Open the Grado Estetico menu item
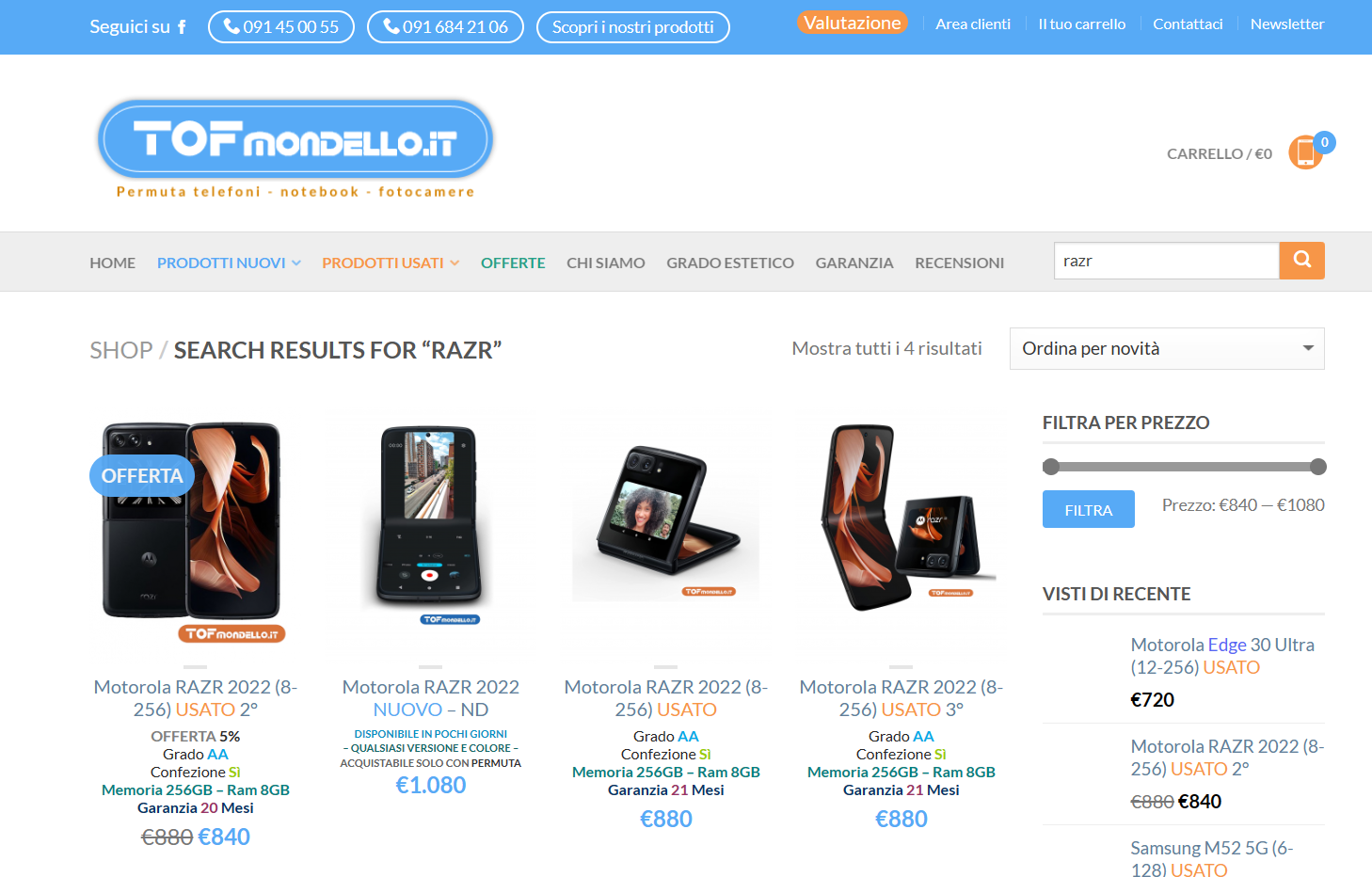The width and height of the screenshot is (1372, 877). pyautogui.click(x=730, y=263)
